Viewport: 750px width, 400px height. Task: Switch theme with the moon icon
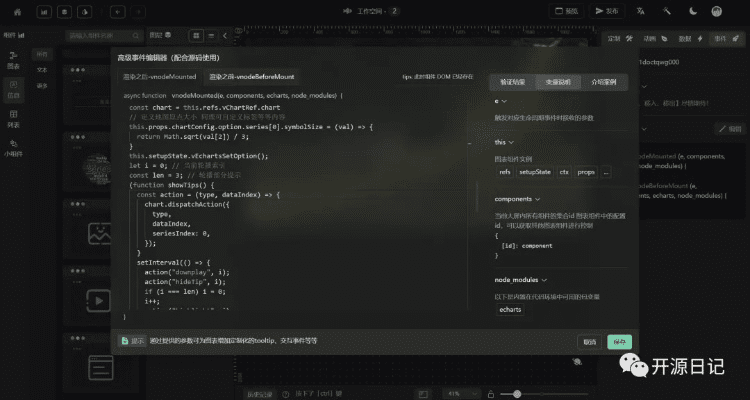(x=693, y=11)
